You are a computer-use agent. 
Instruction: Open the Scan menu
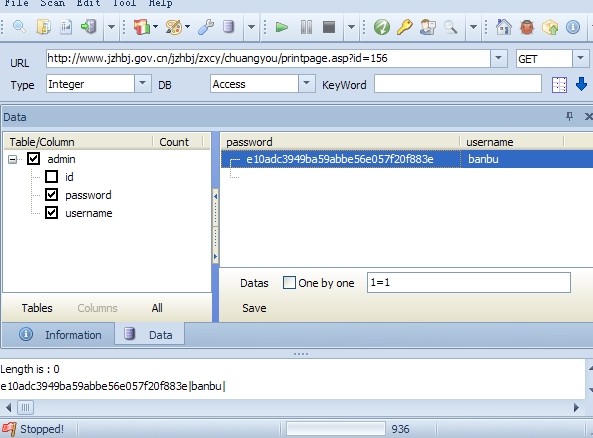point(53,3)
